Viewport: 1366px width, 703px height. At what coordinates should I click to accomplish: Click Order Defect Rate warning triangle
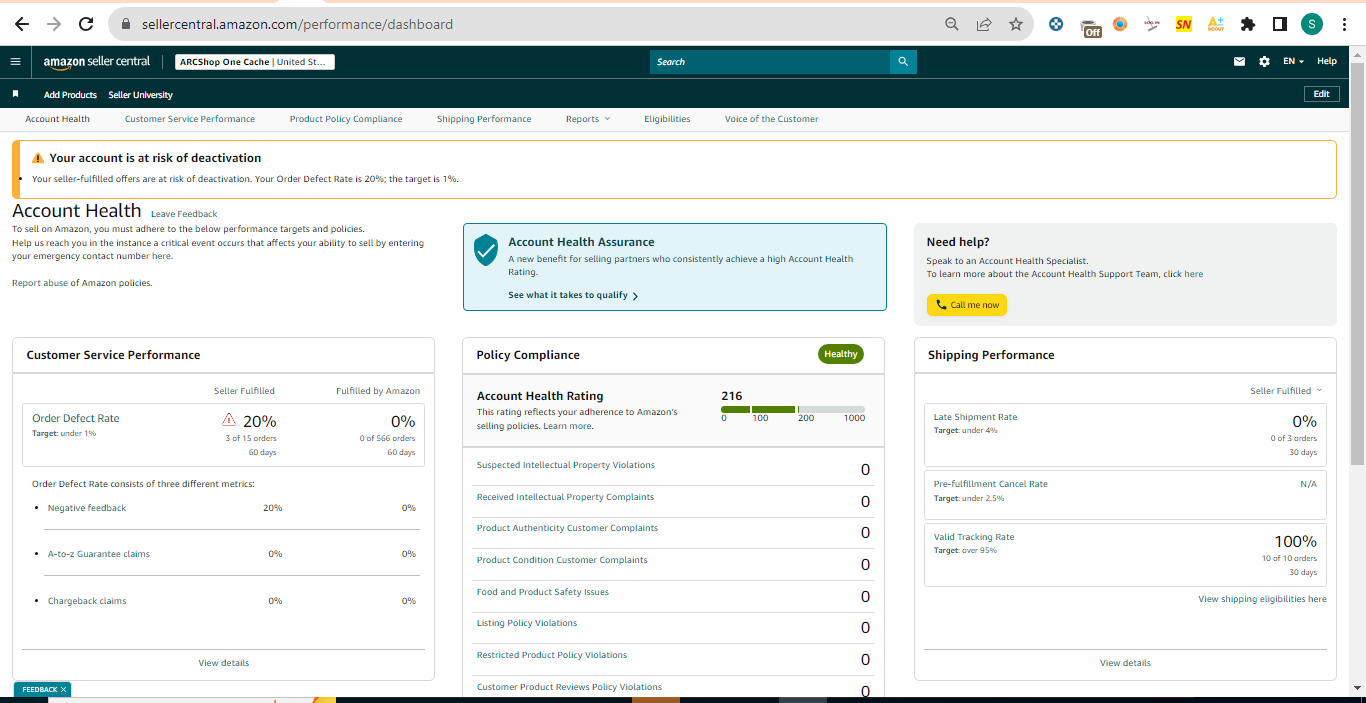click(229, 420)
